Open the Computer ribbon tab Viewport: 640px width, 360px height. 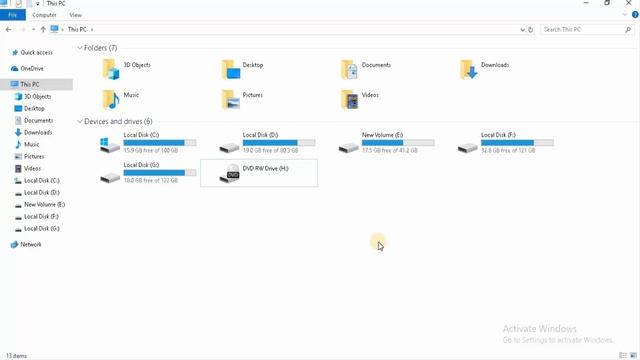point(44,15)
